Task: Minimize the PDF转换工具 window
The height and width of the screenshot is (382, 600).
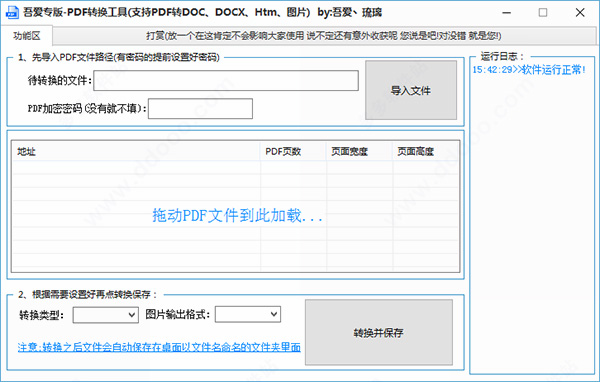Action: [507, 13]
